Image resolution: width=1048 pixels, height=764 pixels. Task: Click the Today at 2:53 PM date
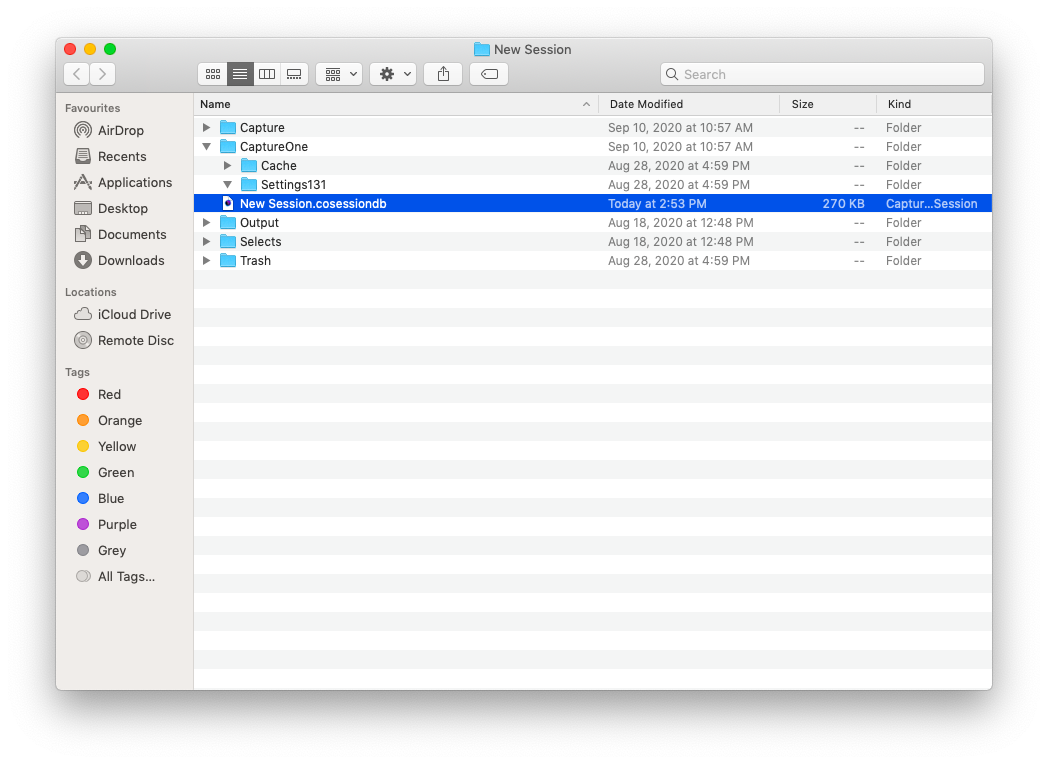pos(657,204)
